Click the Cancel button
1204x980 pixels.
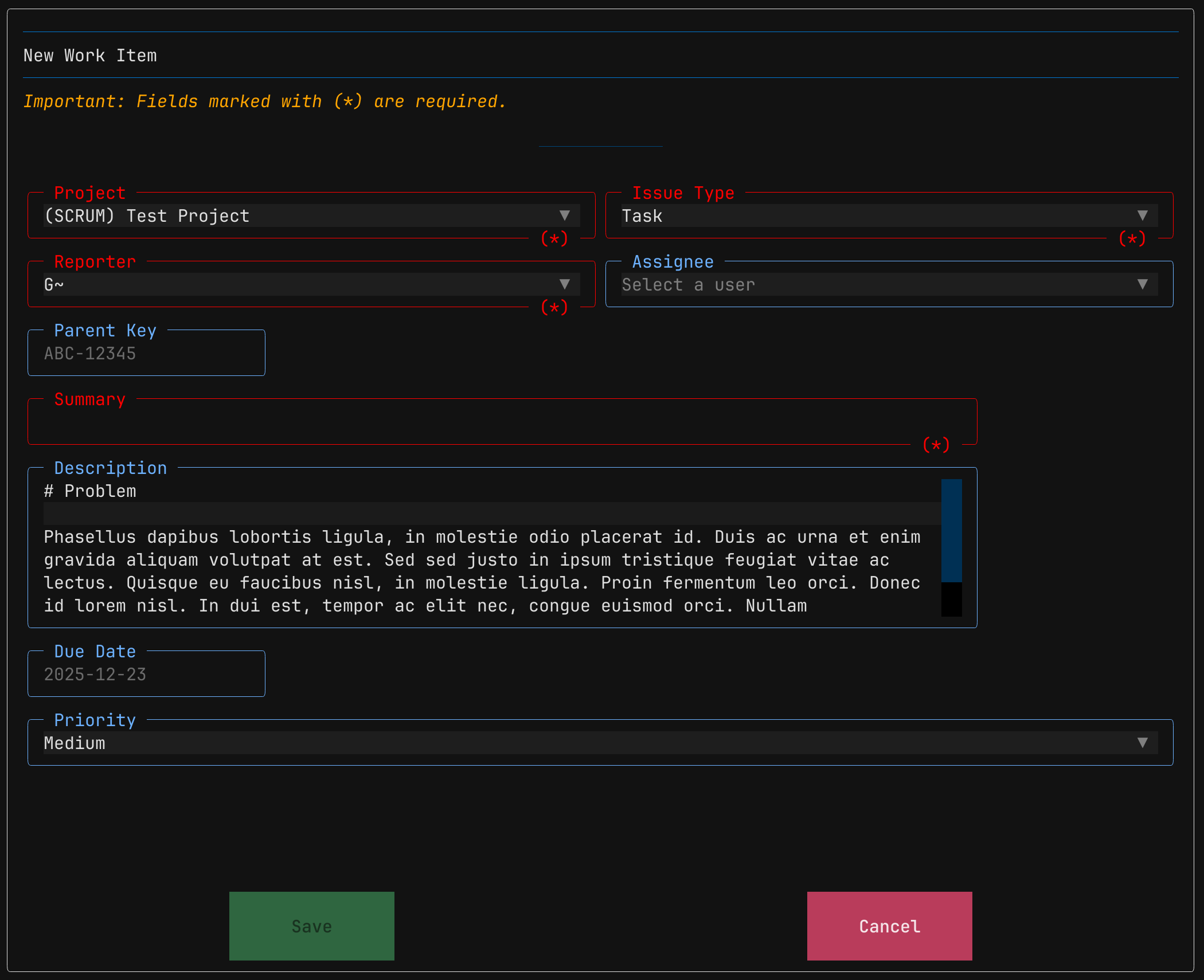pyautogui.click(x=890, y=926)
